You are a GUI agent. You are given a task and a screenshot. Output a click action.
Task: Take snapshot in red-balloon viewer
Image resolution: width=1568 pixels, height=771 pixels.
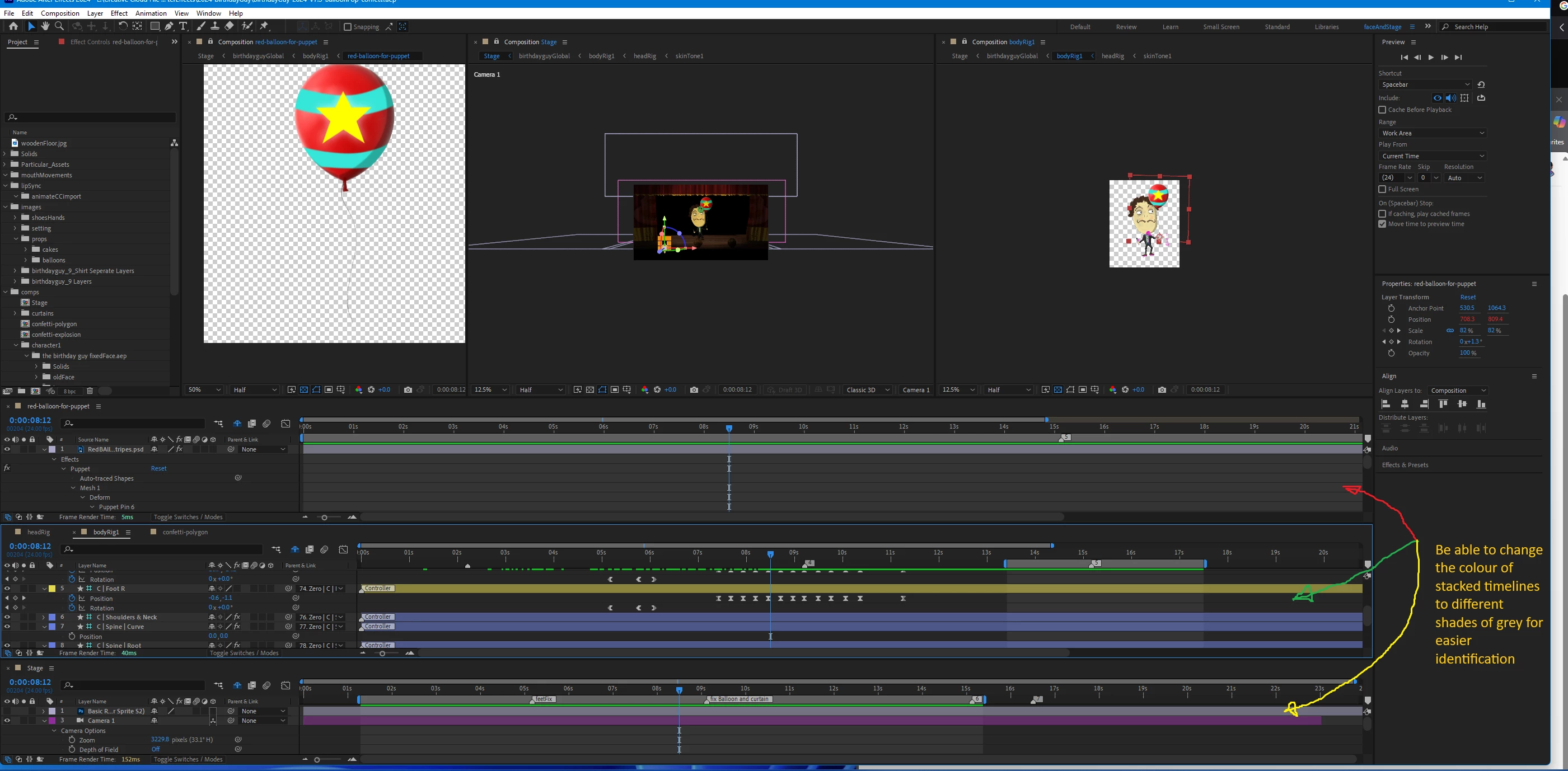click(x=408, y=389)
